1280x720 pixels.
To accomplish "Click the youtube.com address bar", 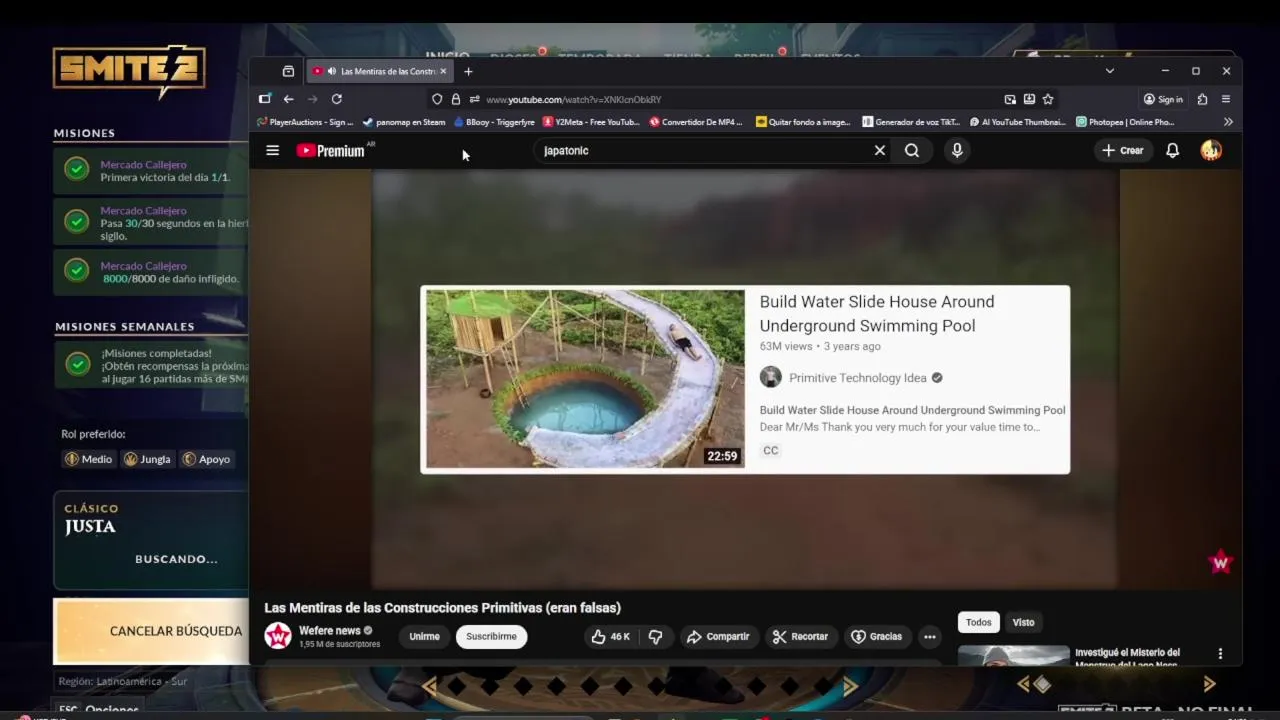I will coord(740,99).
